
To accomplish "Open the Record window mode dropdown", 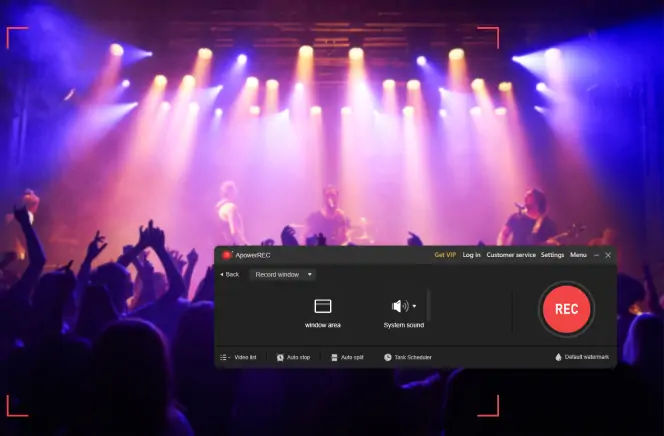I will point(283,274).
